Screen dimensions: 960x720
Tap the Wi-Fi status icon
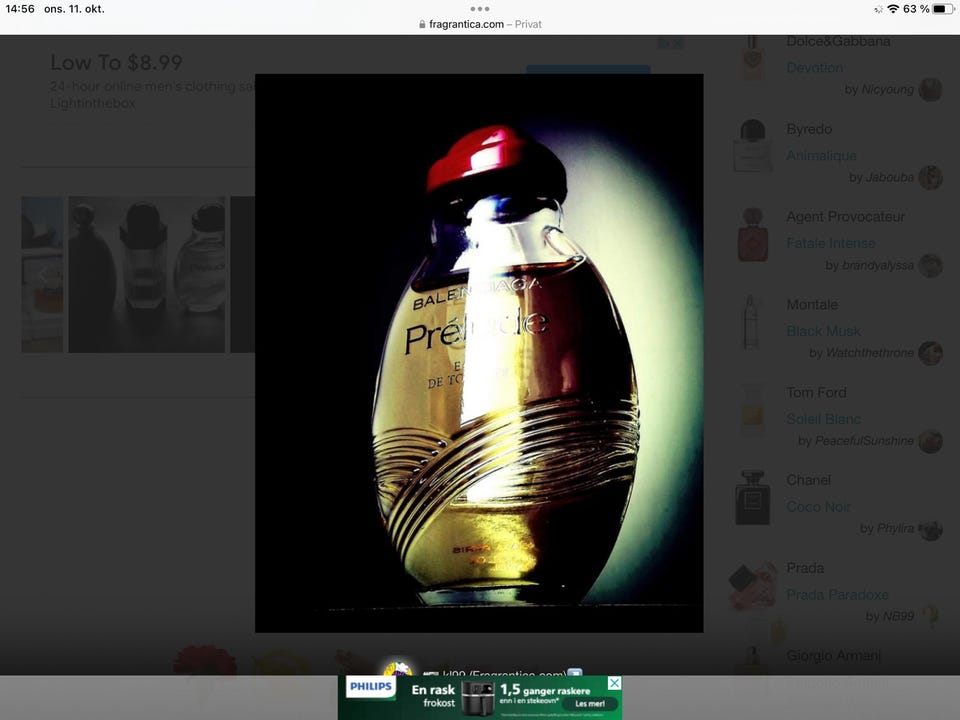(893, 9)
